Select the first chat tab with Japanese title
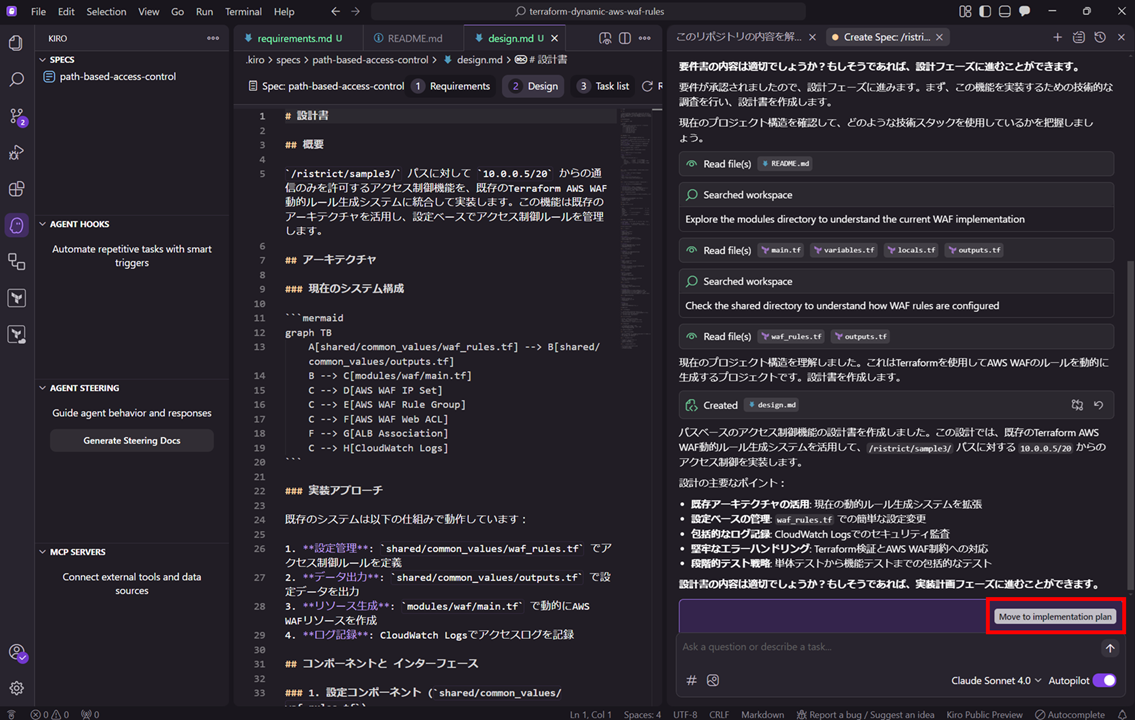 (x=738, y=37)
